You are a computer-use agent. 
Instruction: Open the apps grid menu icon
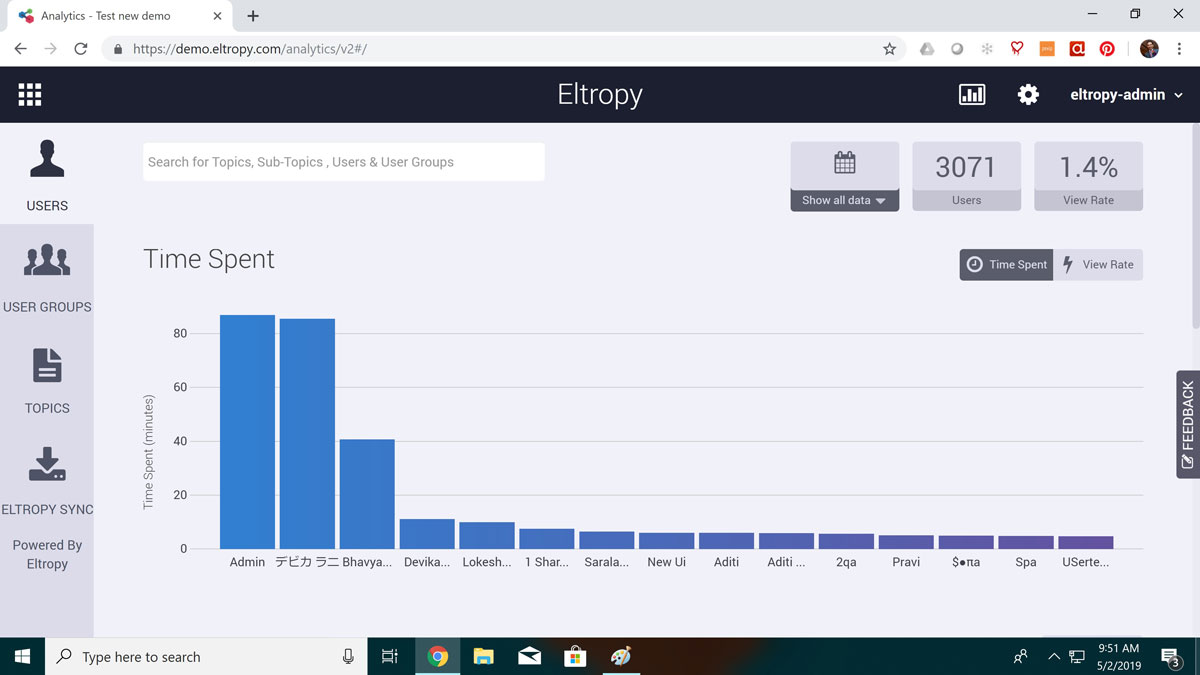[30, 95]
